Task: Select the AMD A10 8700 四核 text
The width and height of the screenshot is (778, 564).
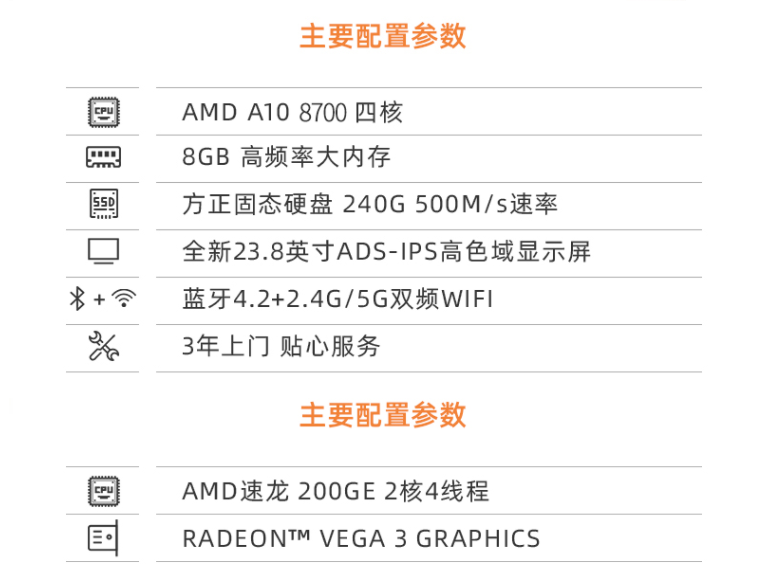Action: click(292, 112)
